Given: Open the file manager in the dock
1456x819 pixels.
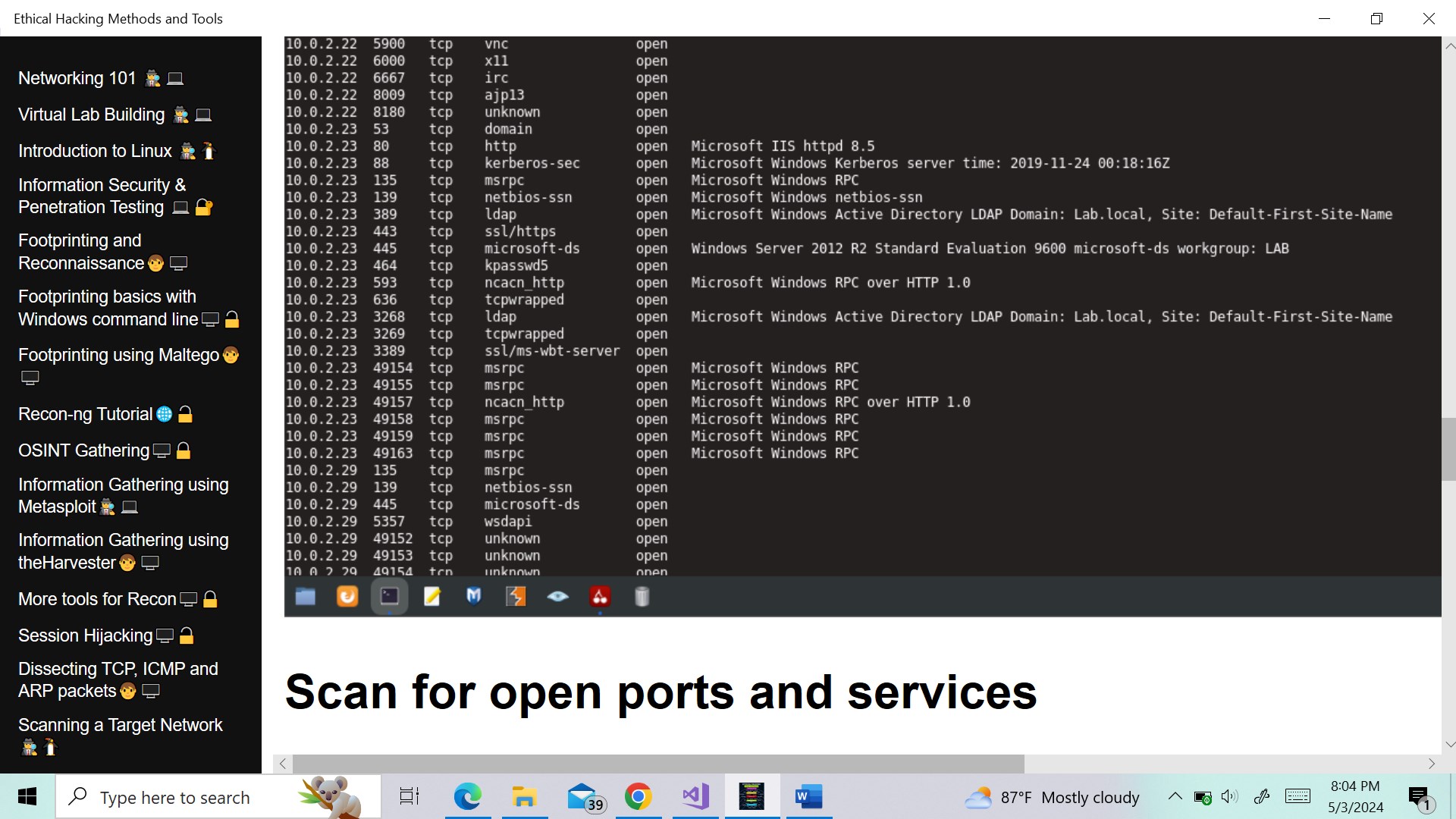Looking at the screenshot, I should 305,597.
